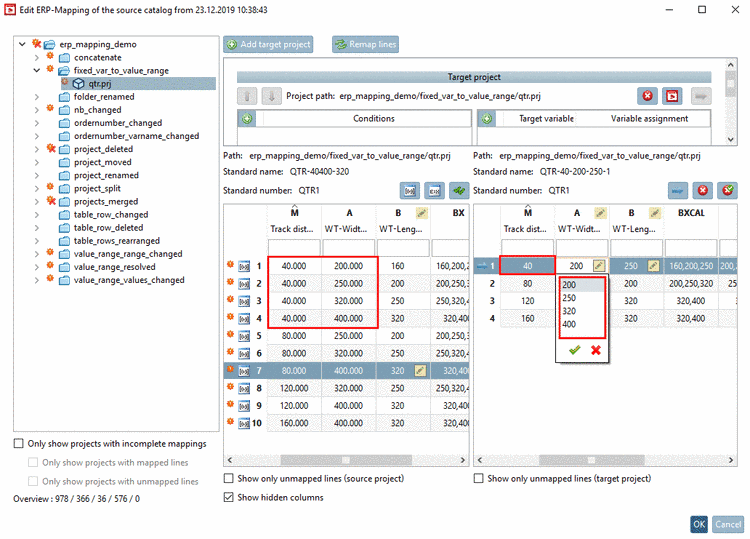750x539 pixels.
Task: Click scroll-down arrow of Target project panel
Action: [x=730, y=139]
